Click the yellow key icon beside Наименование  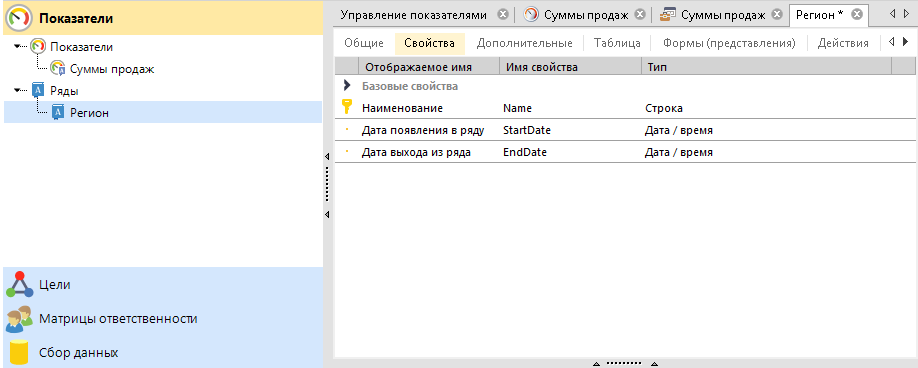(x=347, y=108)
